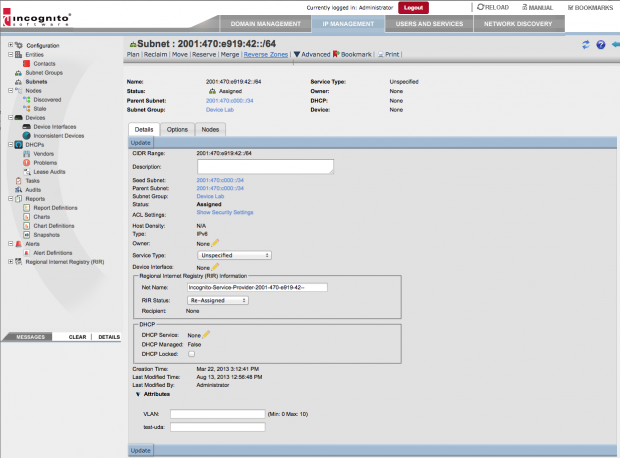Click the Chart Definitions icon

click(26, 226)
